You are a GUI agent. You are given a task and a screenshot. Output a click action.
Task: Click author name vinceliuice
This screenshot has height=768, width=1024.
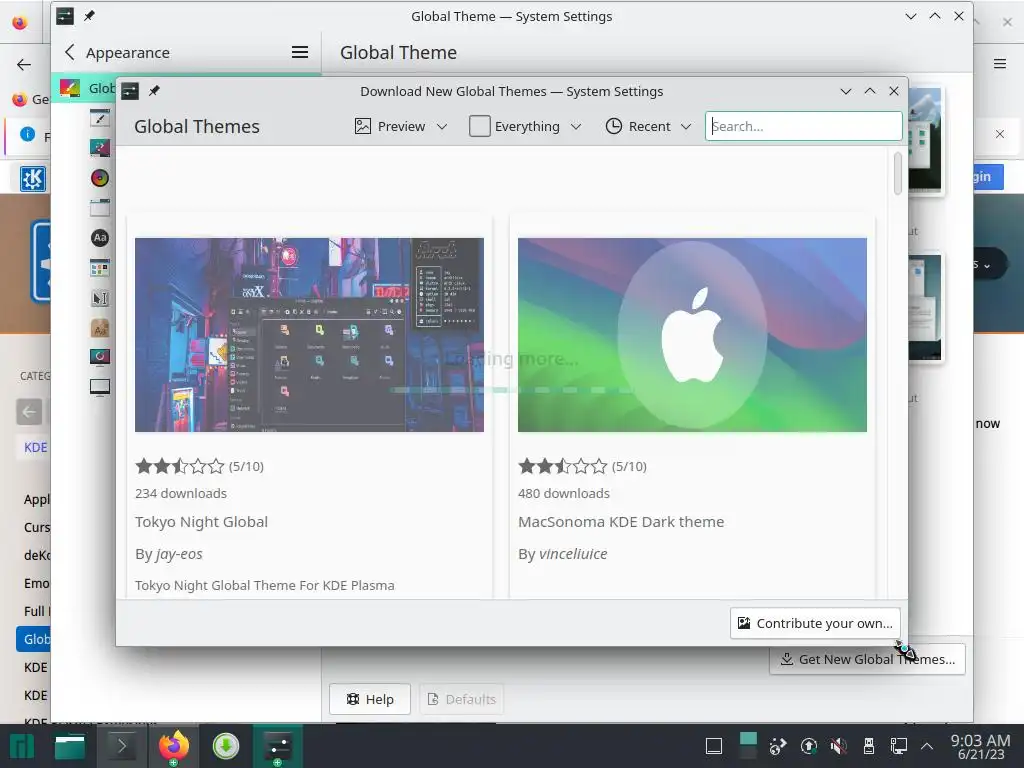[573, 554]
